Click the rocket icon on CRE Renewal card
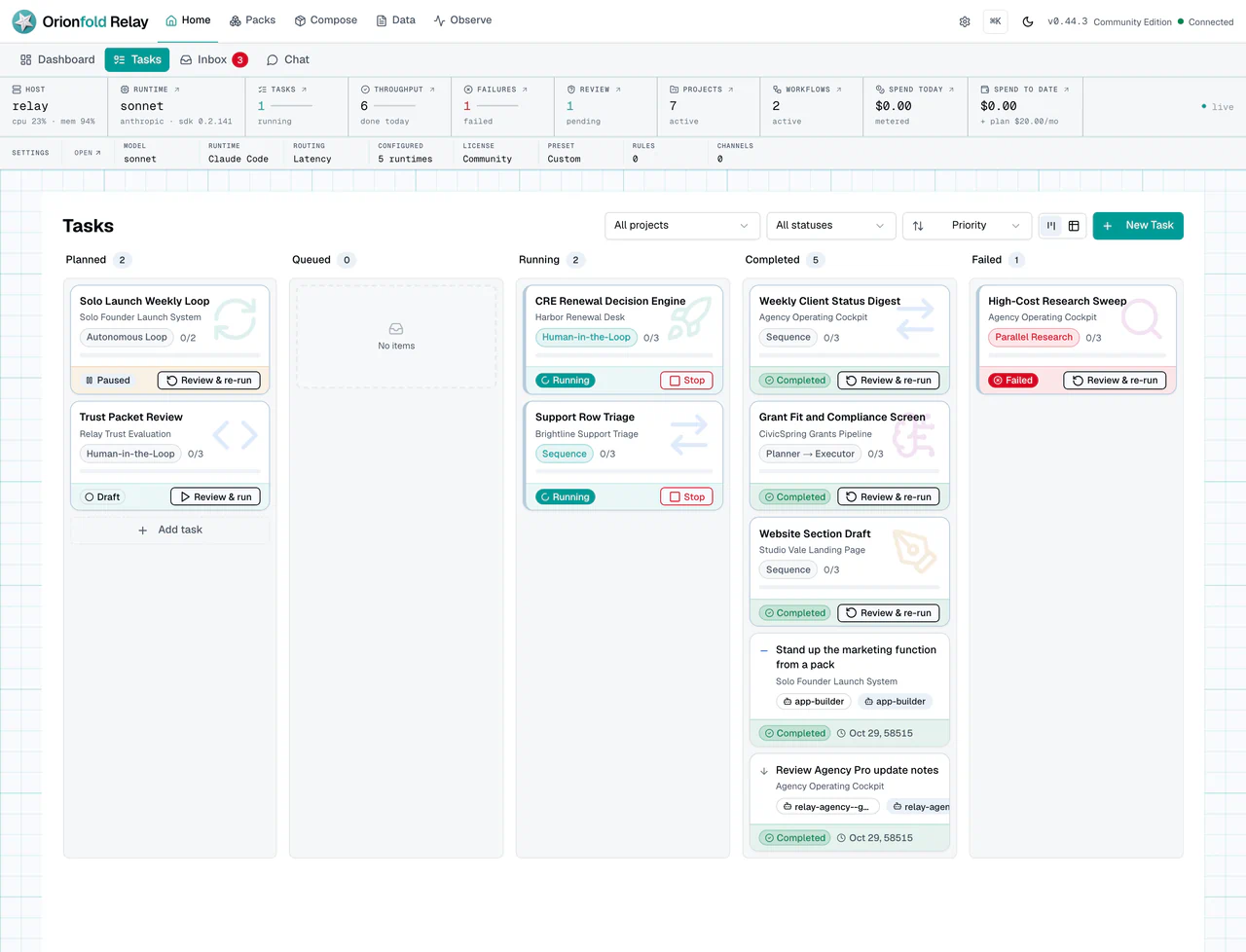 coord(690,317)
